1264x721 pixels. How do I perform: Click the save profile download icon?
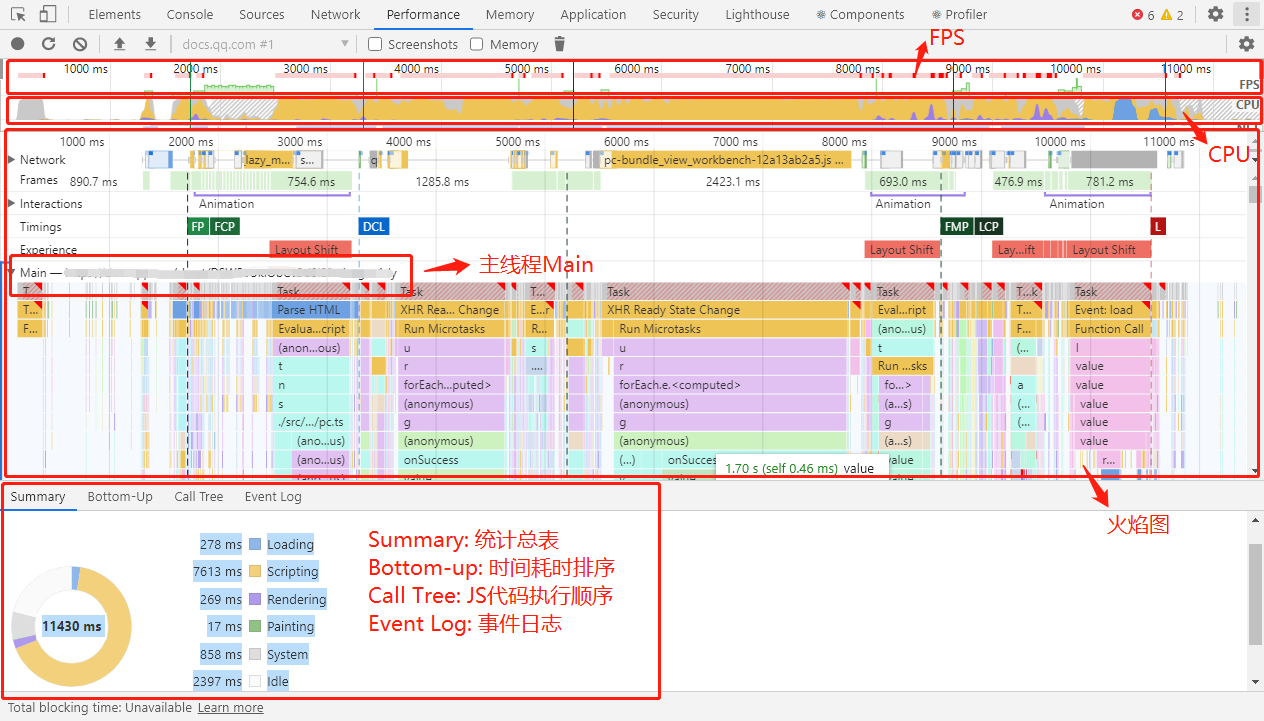[x=151, y=44]
